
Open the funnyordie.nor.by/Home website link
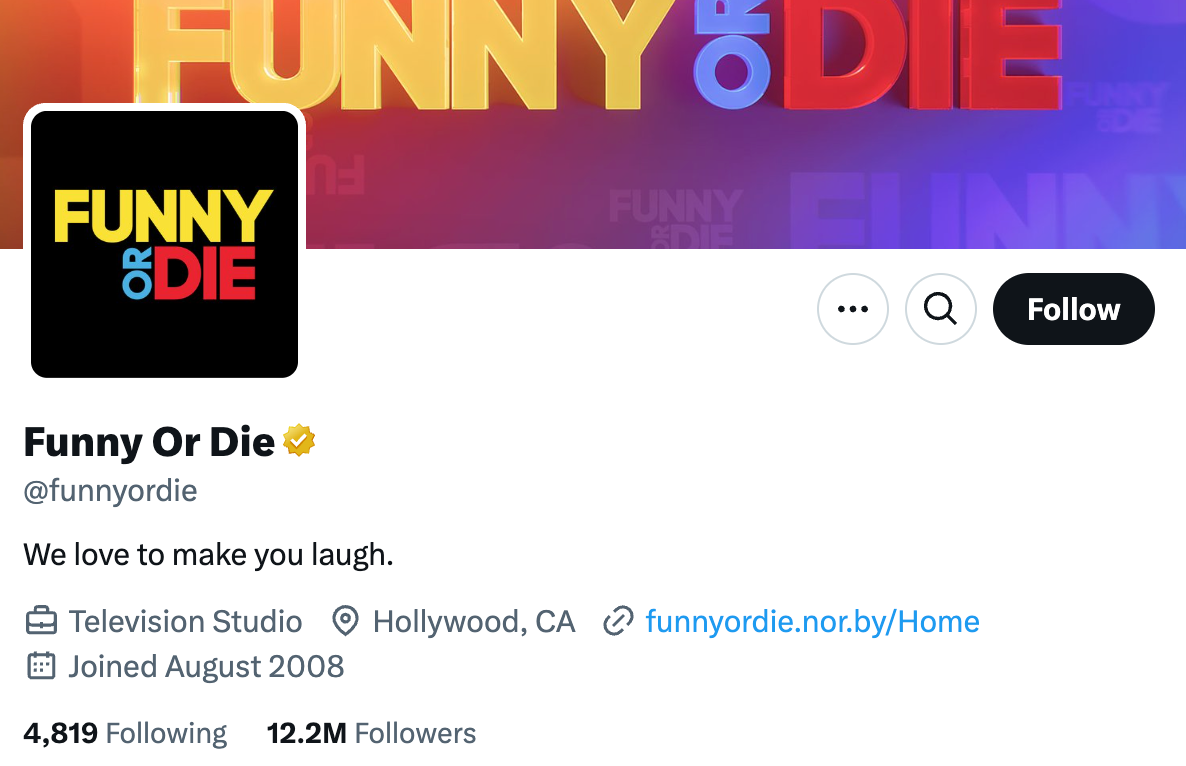(812, 621)
